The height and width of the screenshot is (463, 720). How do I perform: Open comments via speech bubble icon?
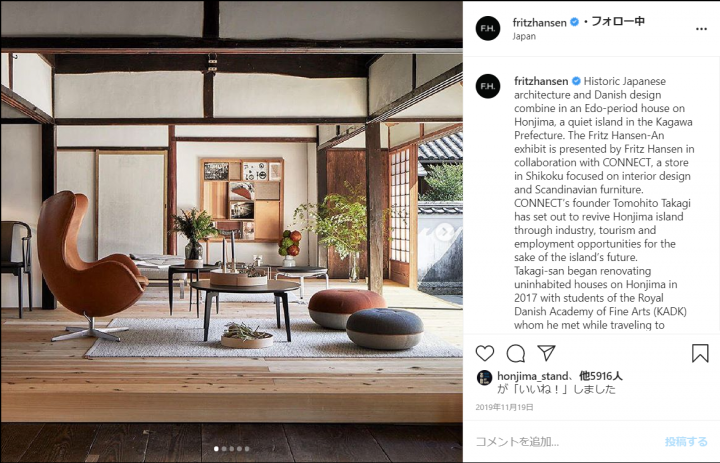[x=516, y=353]
